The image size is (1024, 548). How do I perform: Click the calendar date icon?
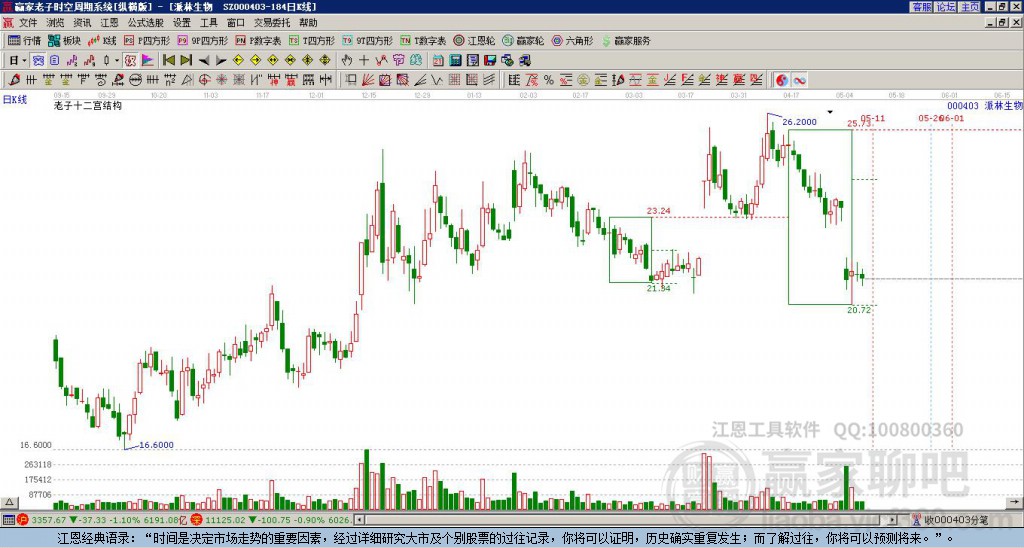(x=438, y=61)
